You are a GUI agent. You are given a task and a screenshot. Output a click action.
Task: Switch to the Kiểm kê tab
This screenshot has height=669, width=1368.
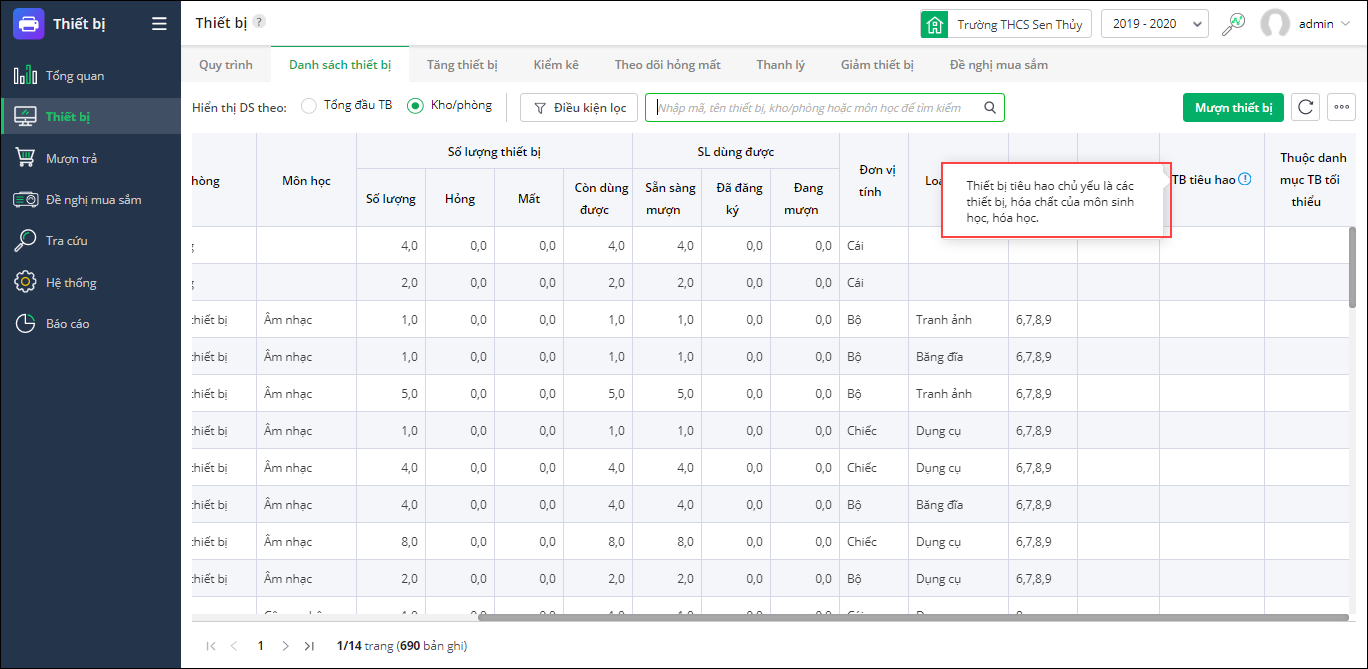point(556,65)
